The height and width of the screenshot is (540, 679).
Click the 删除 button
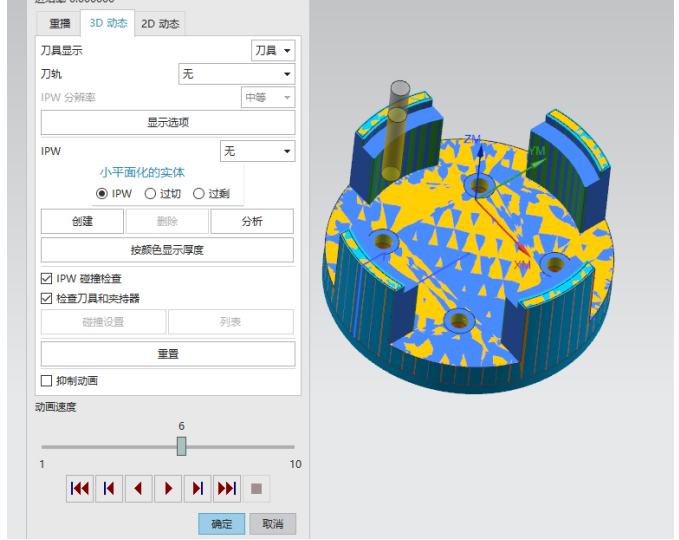pos(167,221)
